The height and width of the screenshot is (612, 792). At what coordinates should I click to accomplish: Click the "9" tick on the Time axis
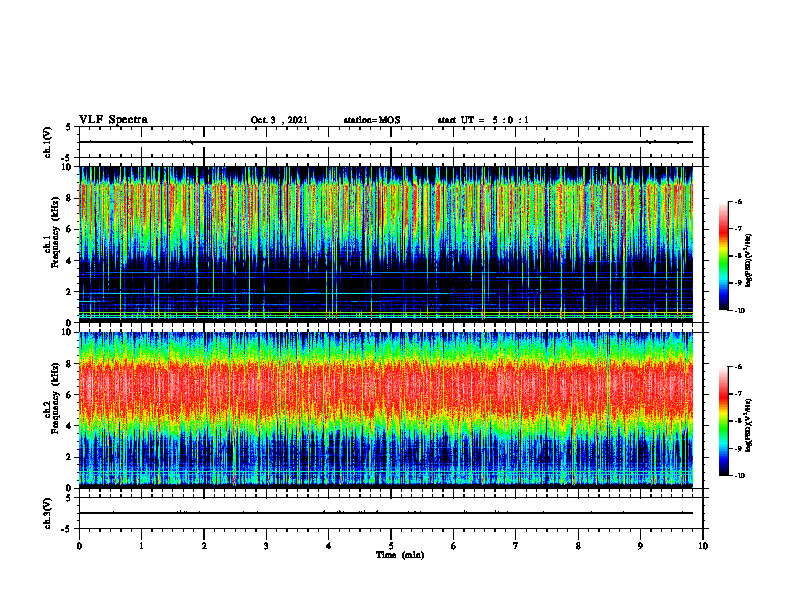tap(640, 546)
